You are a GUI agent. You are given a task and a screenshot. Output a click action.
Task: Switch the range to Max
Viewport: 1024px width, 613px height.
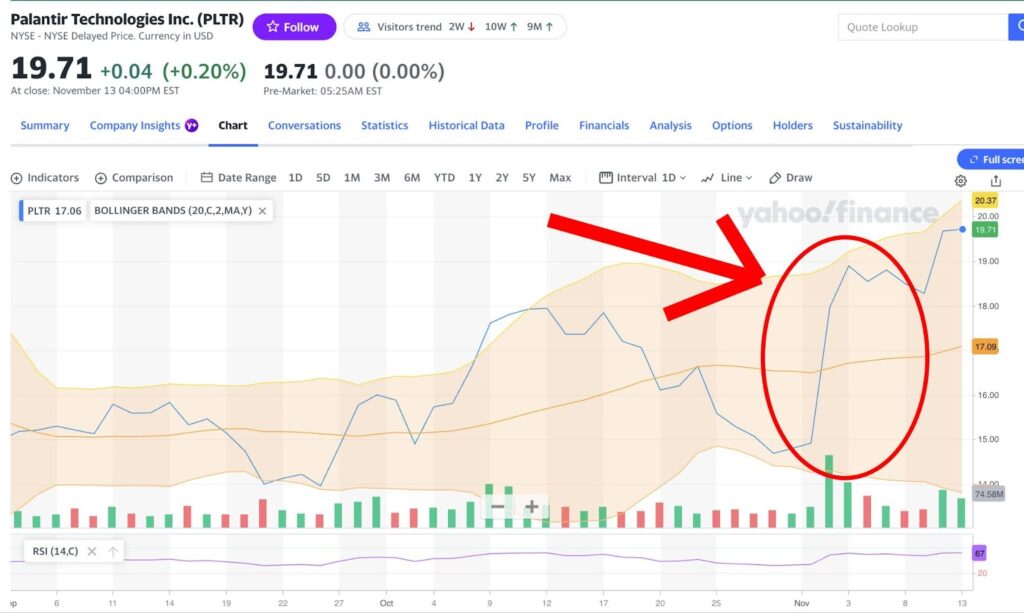coord(560,178)
